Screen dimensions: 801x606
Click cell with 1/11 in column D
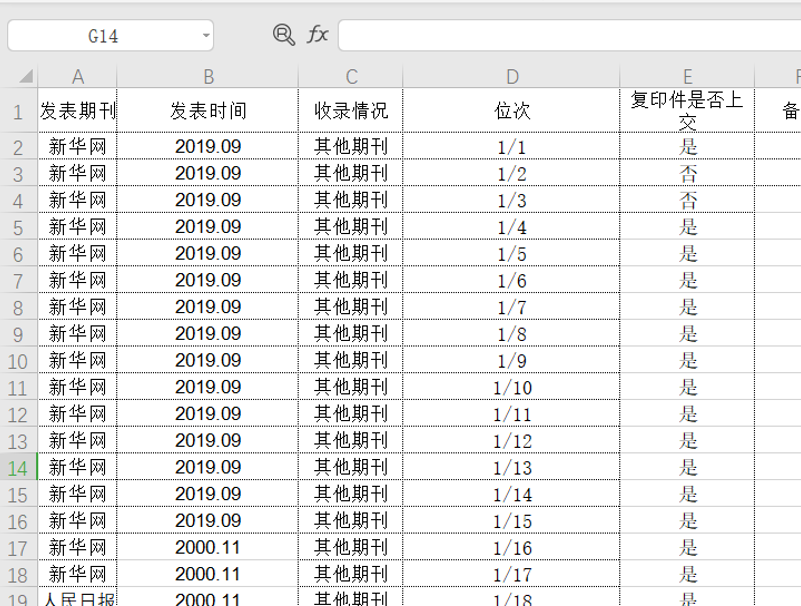[512, 414]
